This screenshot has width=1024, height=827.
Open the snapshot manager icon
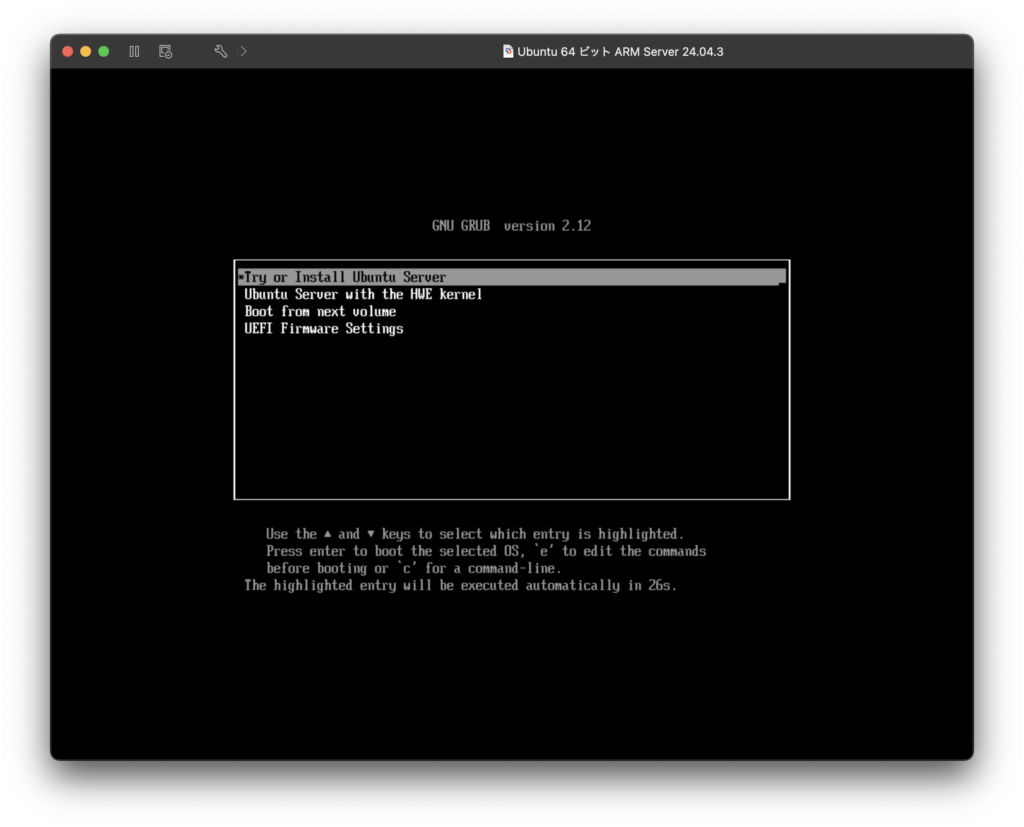pyautogui.click(x=165, y=51)
